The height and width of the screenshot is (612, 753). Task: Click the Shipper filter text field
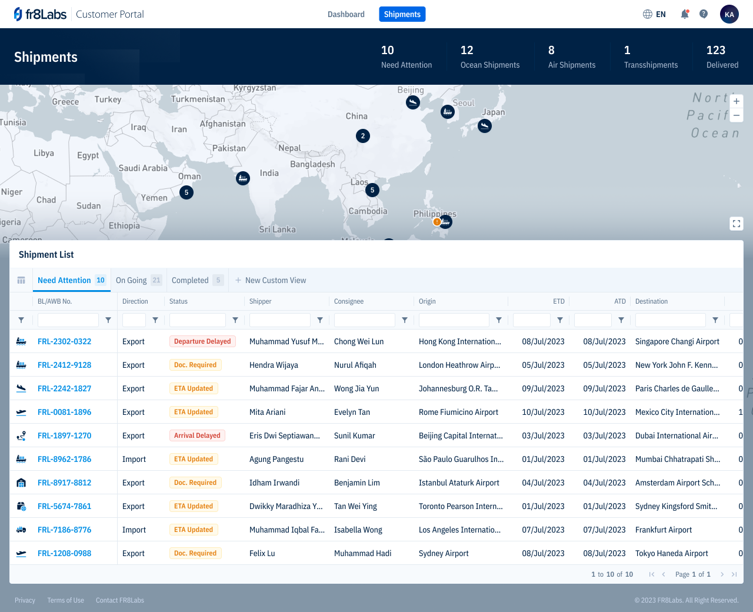(279, 320)
